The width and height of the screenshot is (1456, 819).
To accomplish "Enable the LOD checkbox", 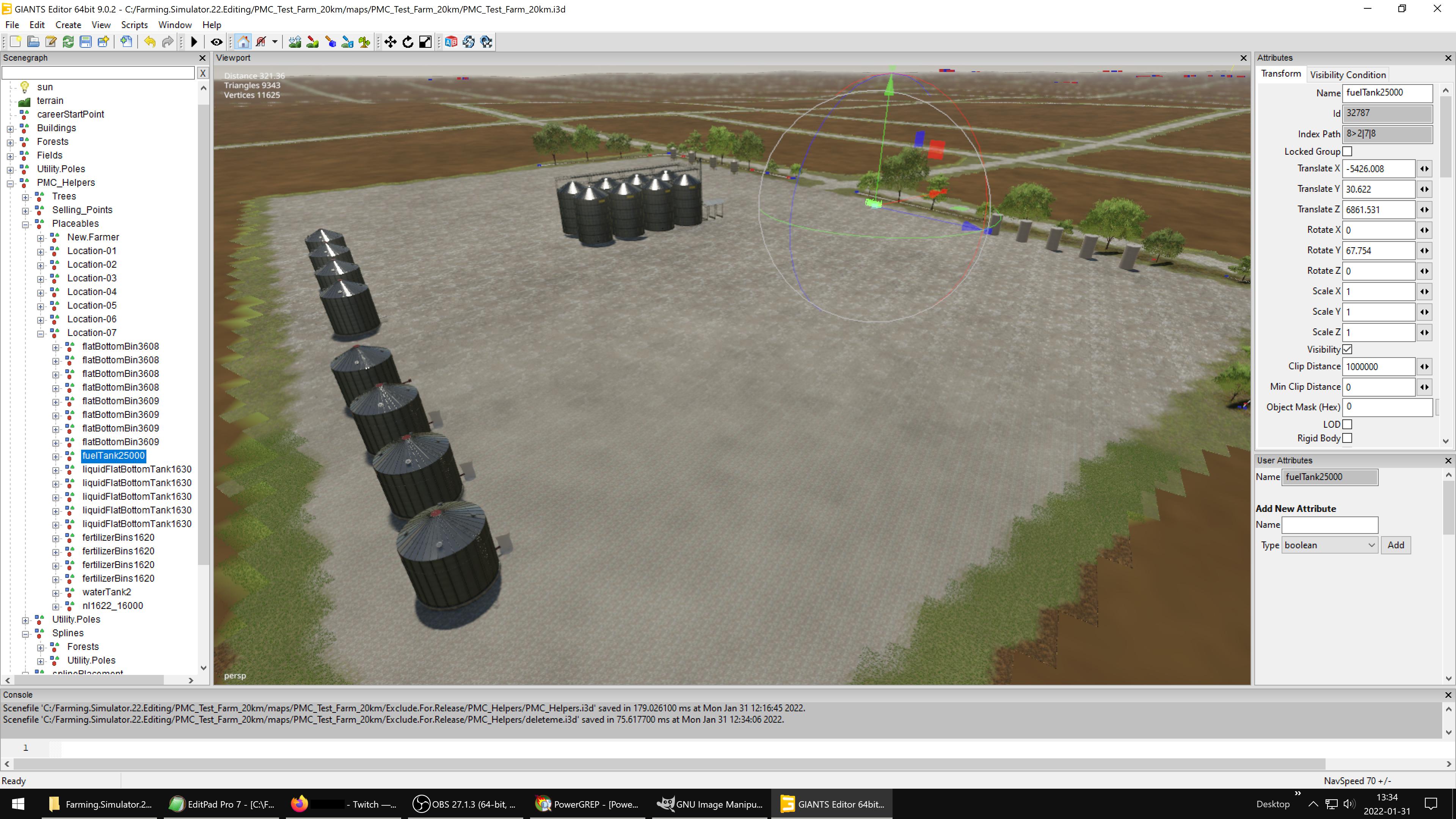I will (x=1348, y=425).
